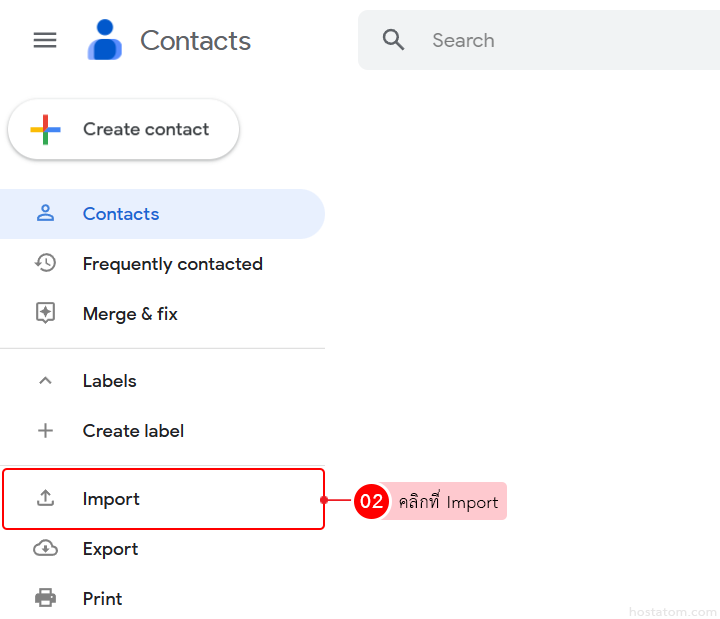Image resolution: width=720 pixels, height=619 pixels.
Task: Click the Merge & fix sparkle icon
Action: pyautogui.click(x=45, y=313)
